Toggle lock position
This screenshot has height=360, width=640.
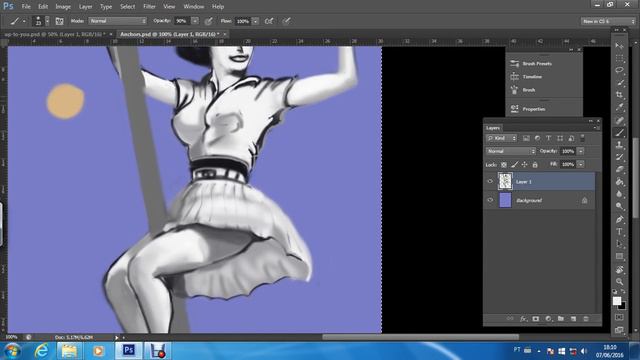pos(524,164)
